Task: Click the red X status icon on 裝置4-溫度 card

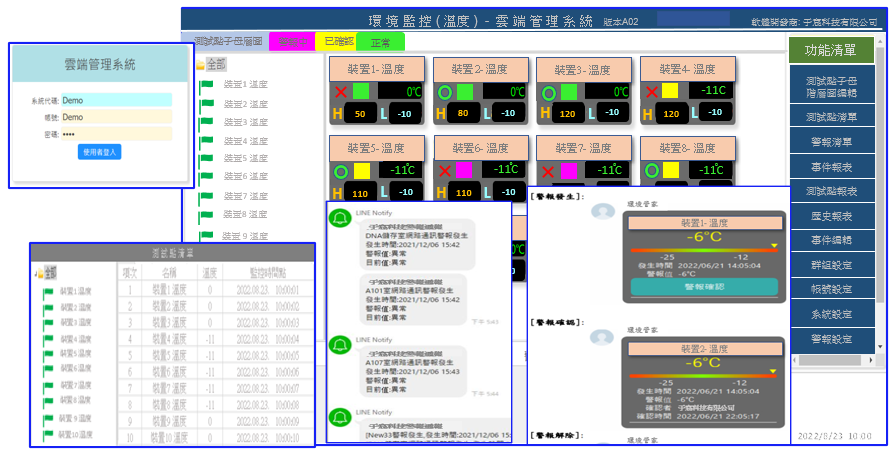Action: [x=651, y=92]
